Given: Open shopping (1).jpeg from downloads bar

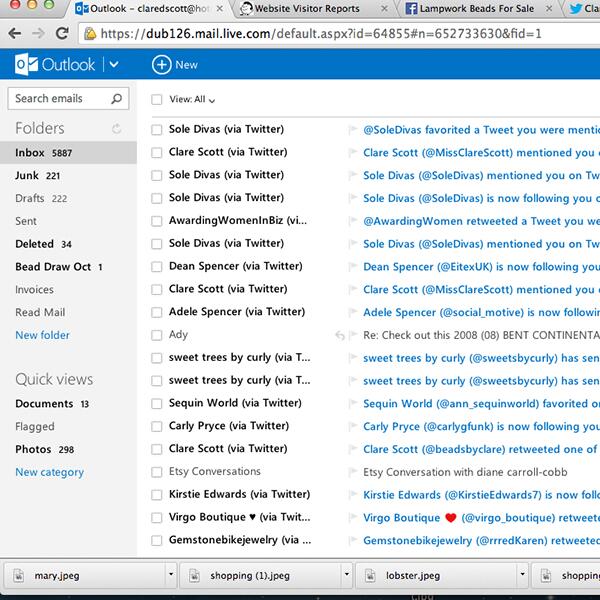Looking at the screenshot, I should tap(260, 575).
